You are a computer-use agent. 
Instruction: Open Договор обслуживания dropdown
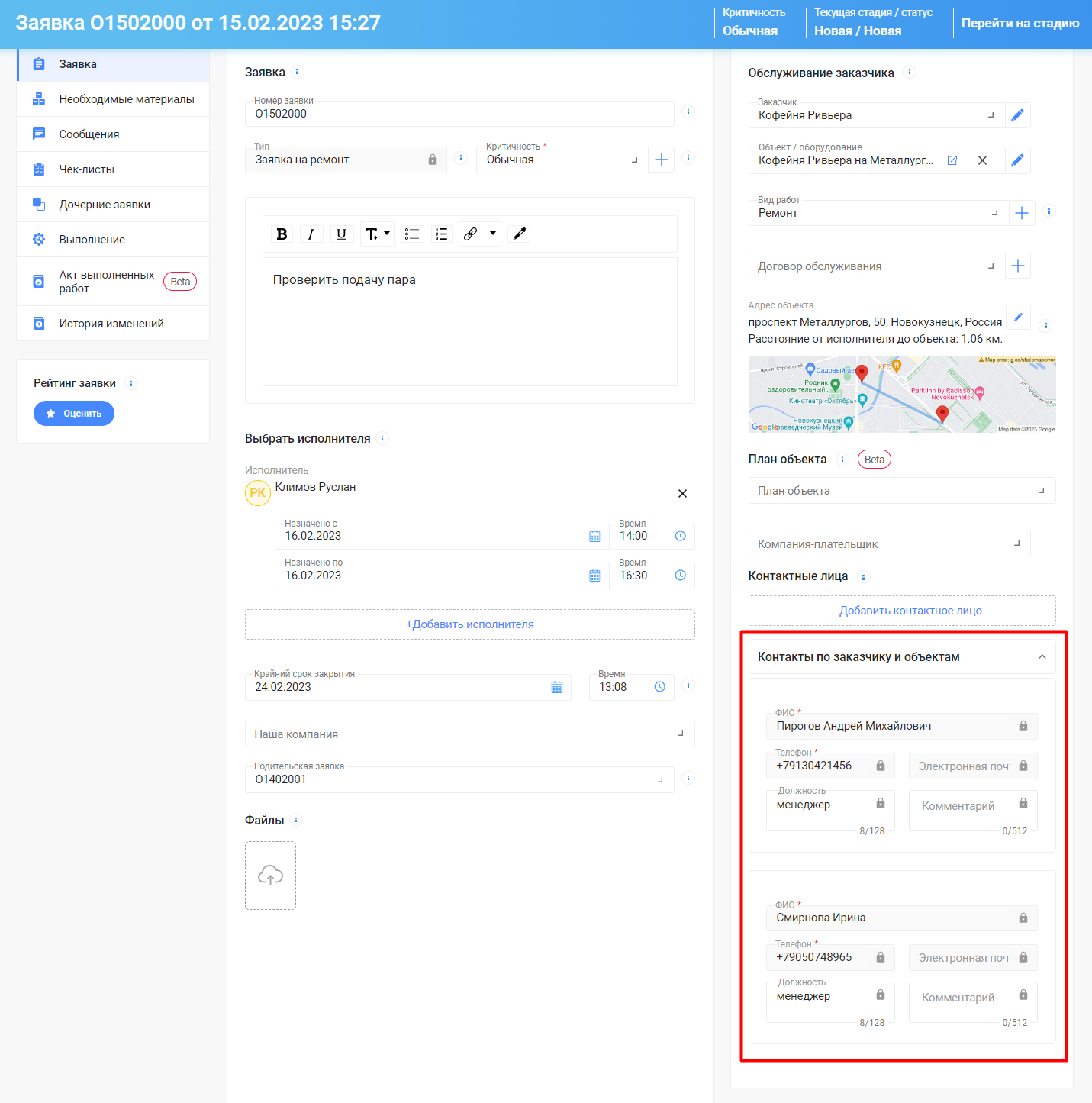876,266
